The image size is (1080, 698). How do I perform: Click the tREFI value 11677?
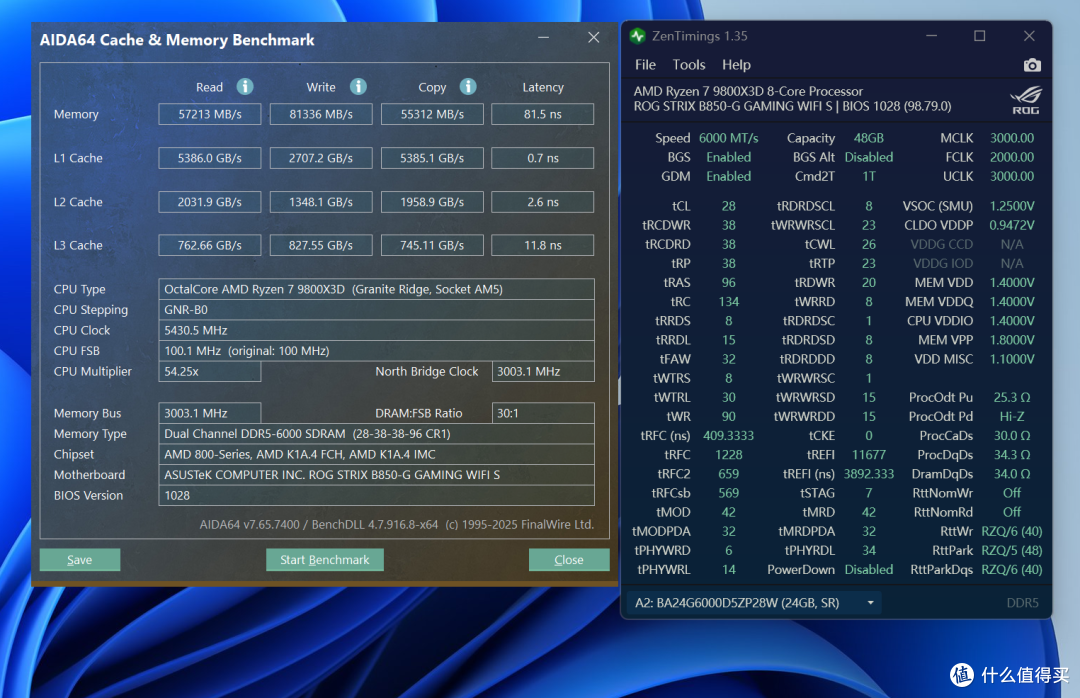point(869,455)
